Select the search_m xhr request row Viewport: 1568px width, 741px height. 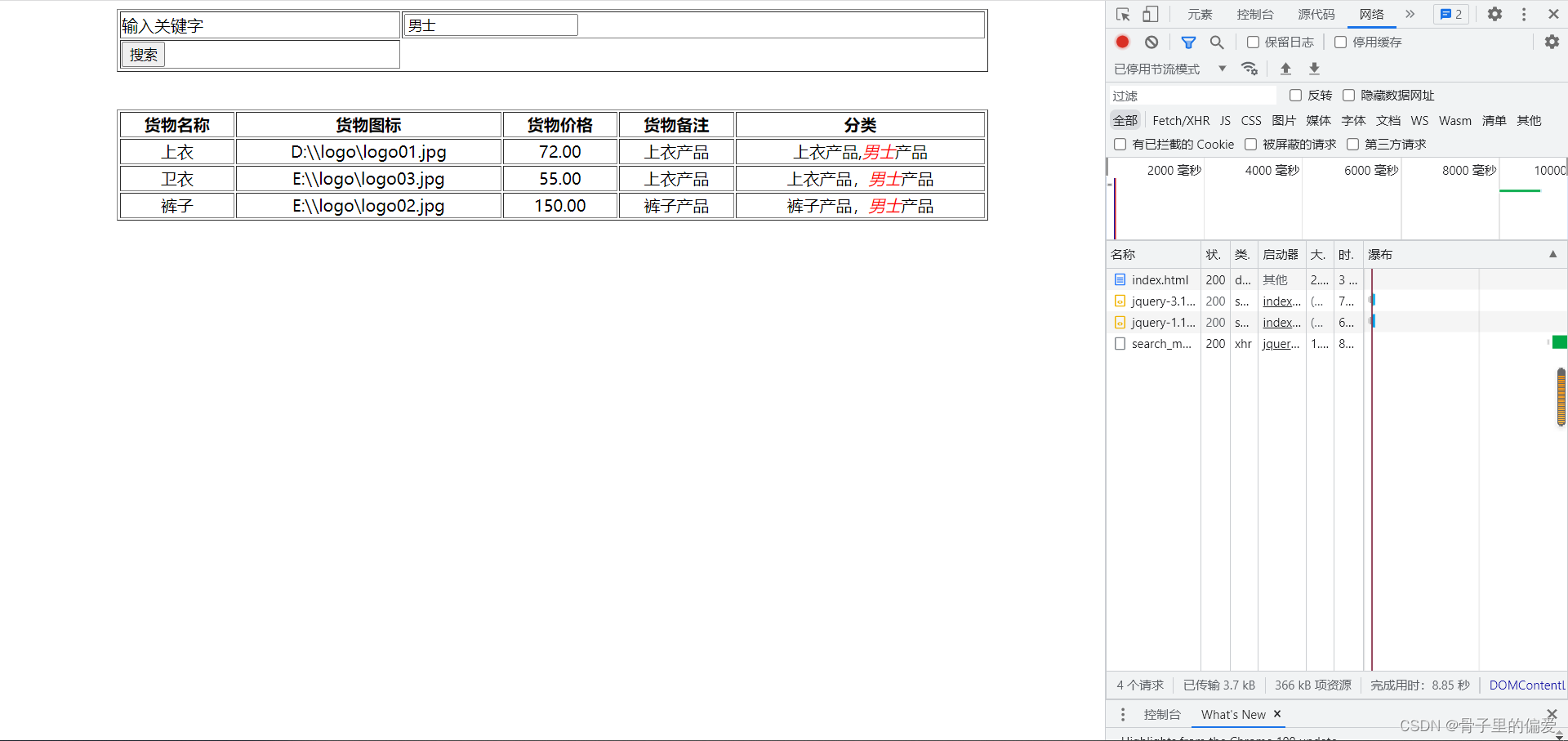[x=1337, y=343]
